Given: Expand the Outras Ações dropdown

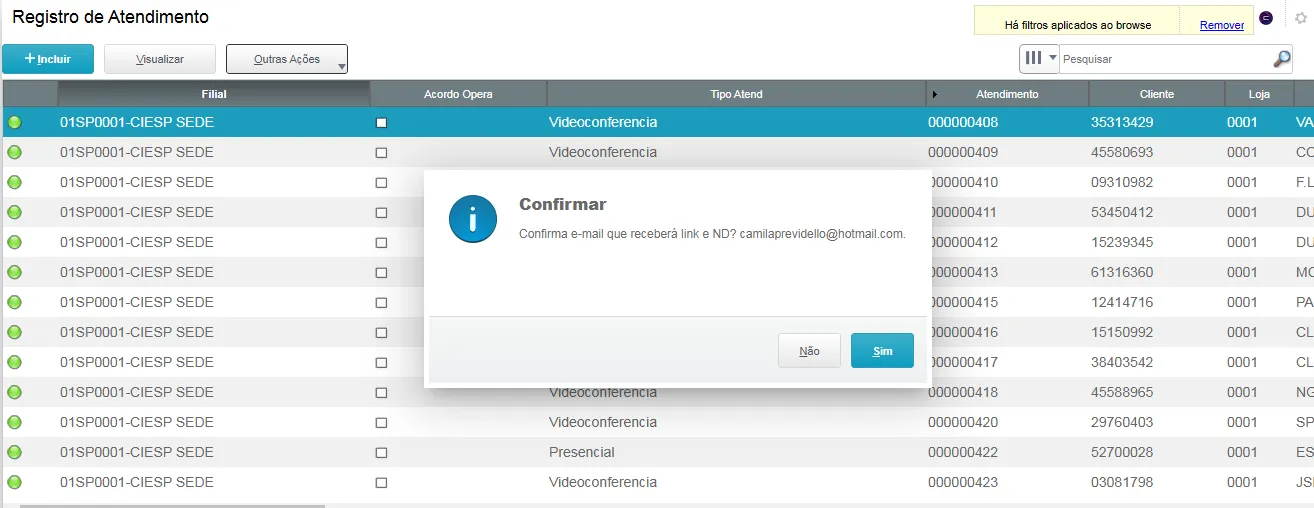Looking at the screenshot, I should (x=287, y=60).
